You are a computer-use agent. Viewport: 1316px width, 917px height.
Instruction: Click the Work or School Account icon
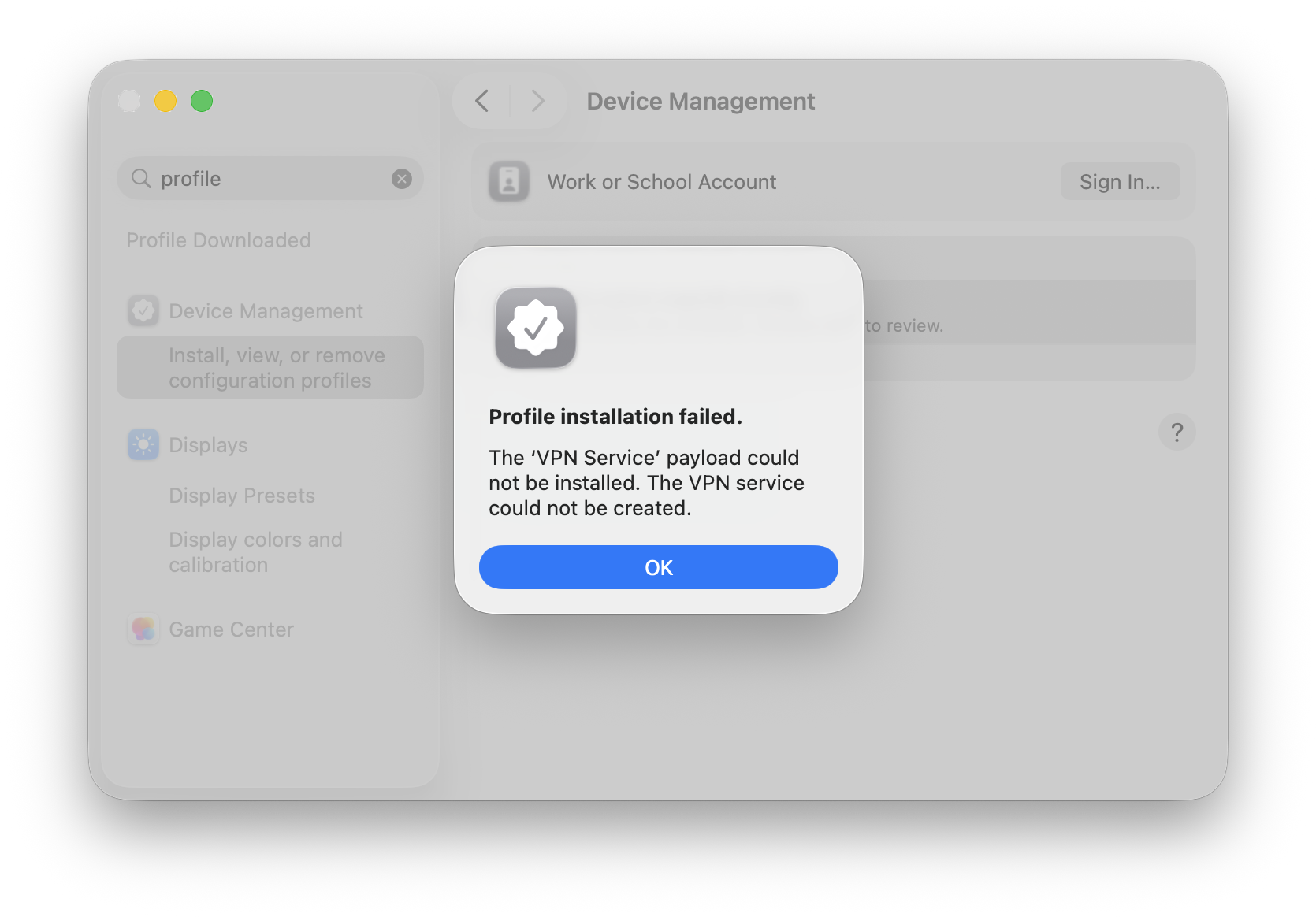(509, 182)
